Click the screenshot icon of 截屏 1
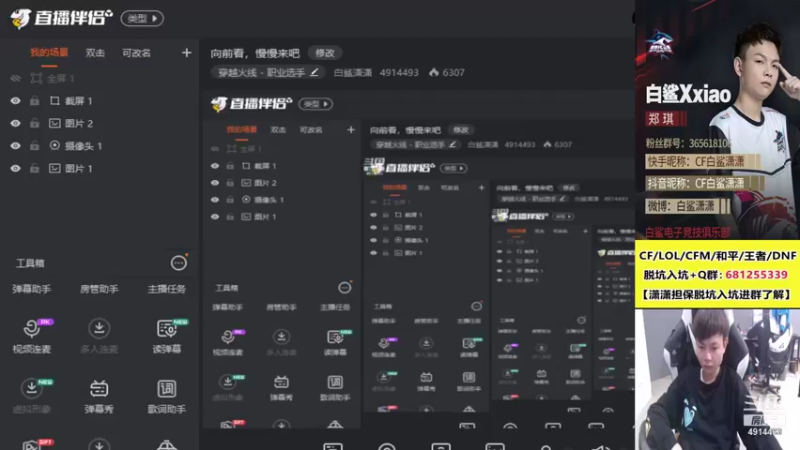This screenshot has width=800, height=450. click(55, 101)
